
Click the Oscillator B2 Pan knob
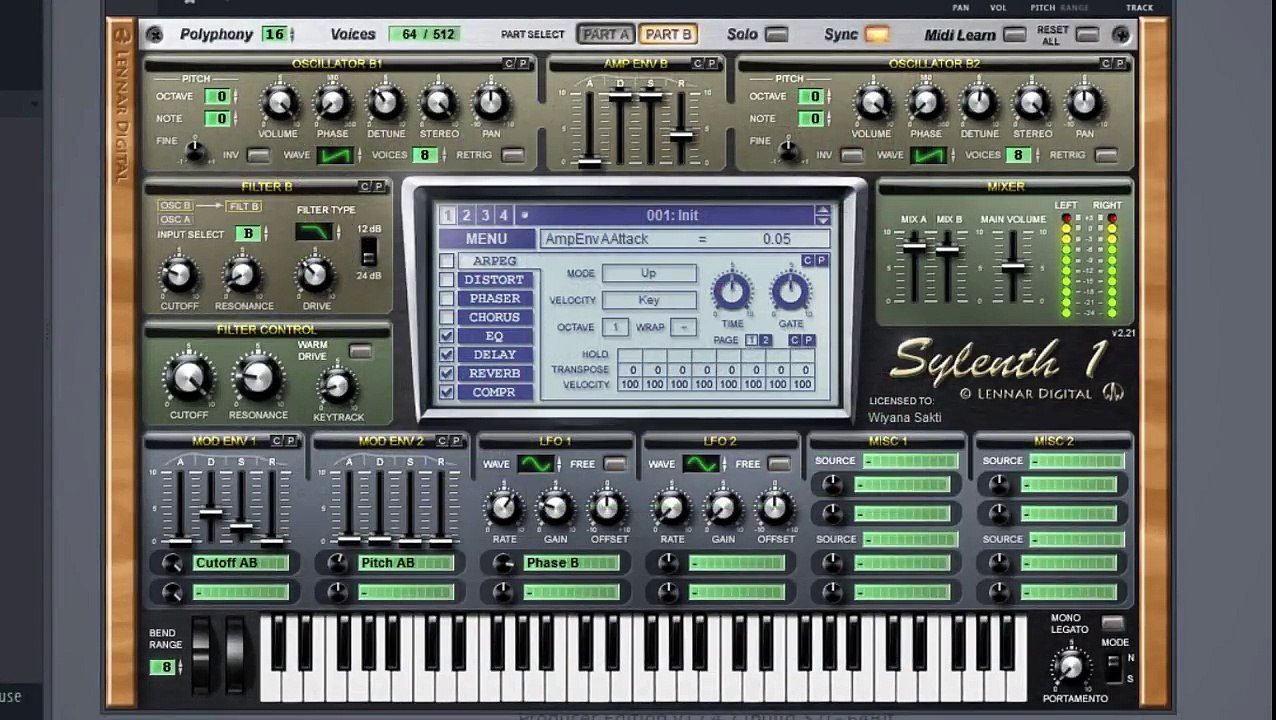click(x=1085, y=103)
